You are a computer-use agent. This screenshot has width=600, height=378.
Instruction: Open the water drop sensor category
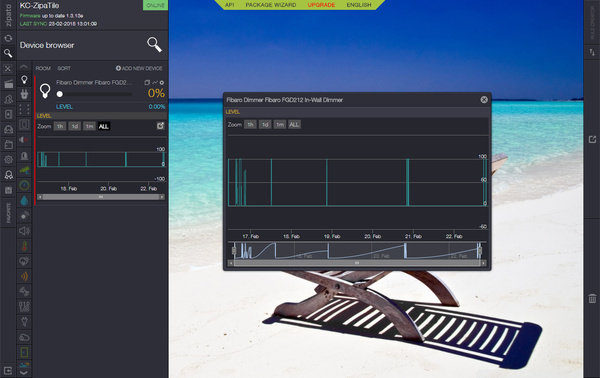click(24, 200)
